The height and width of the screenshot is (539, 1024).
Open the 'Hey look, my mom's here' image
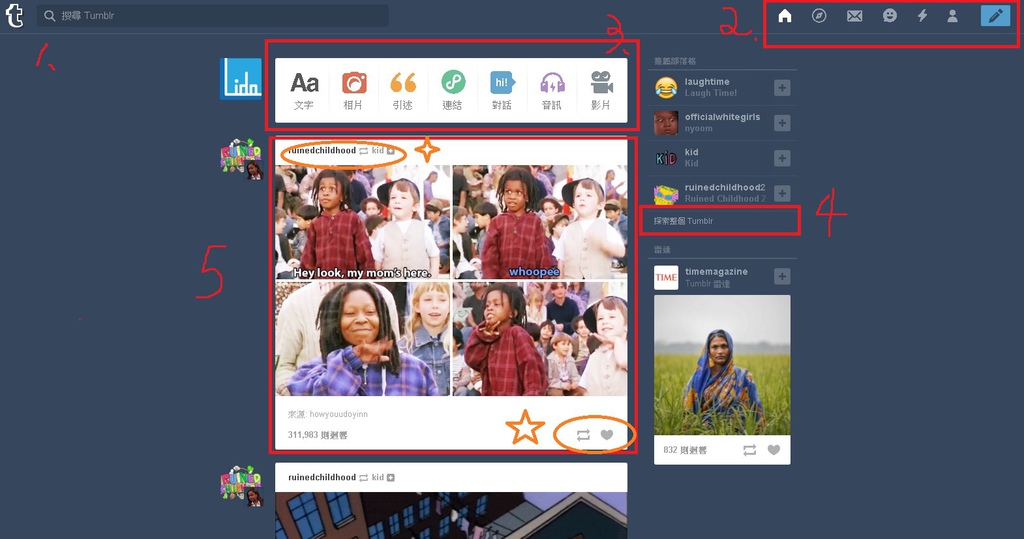tap(362, 221)
